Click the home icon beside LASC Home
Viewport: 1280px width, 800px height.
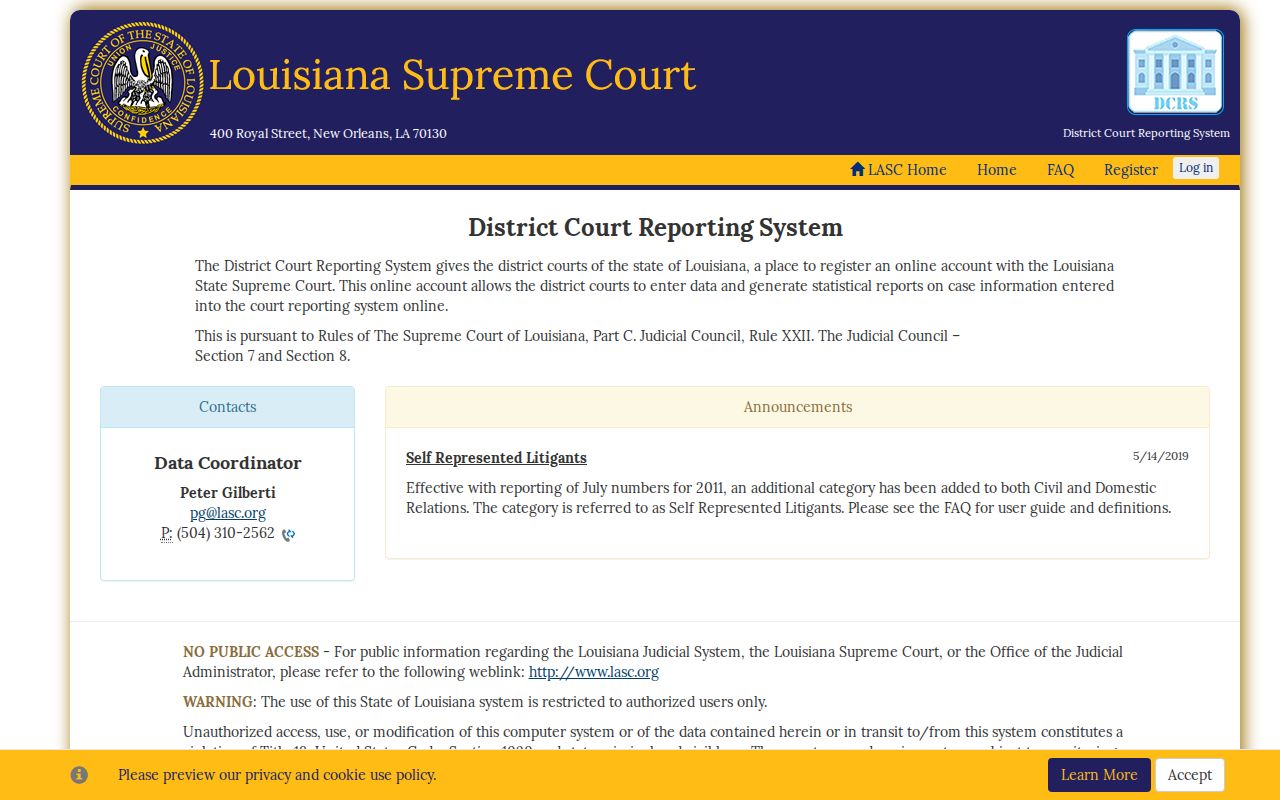coord(857,169)
